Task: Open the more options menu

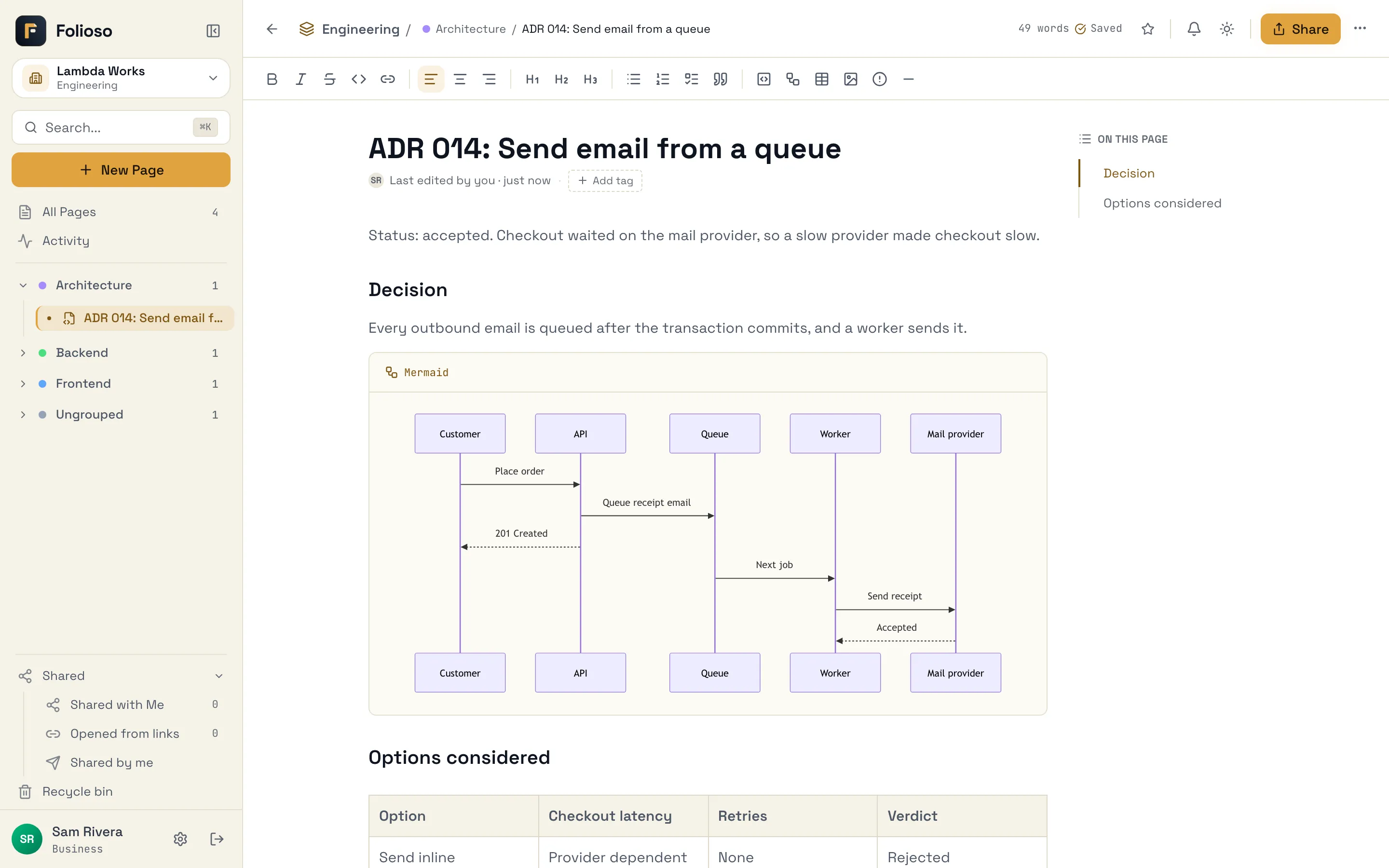Action: 1360,29
